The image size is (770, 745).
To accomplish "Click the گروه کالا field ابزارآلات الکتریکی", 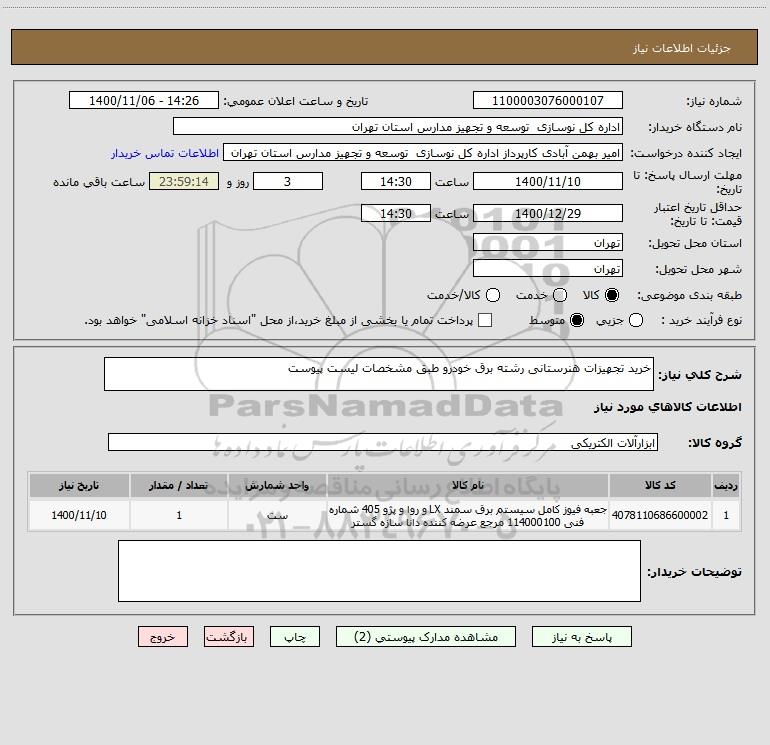I will [383, 442].
